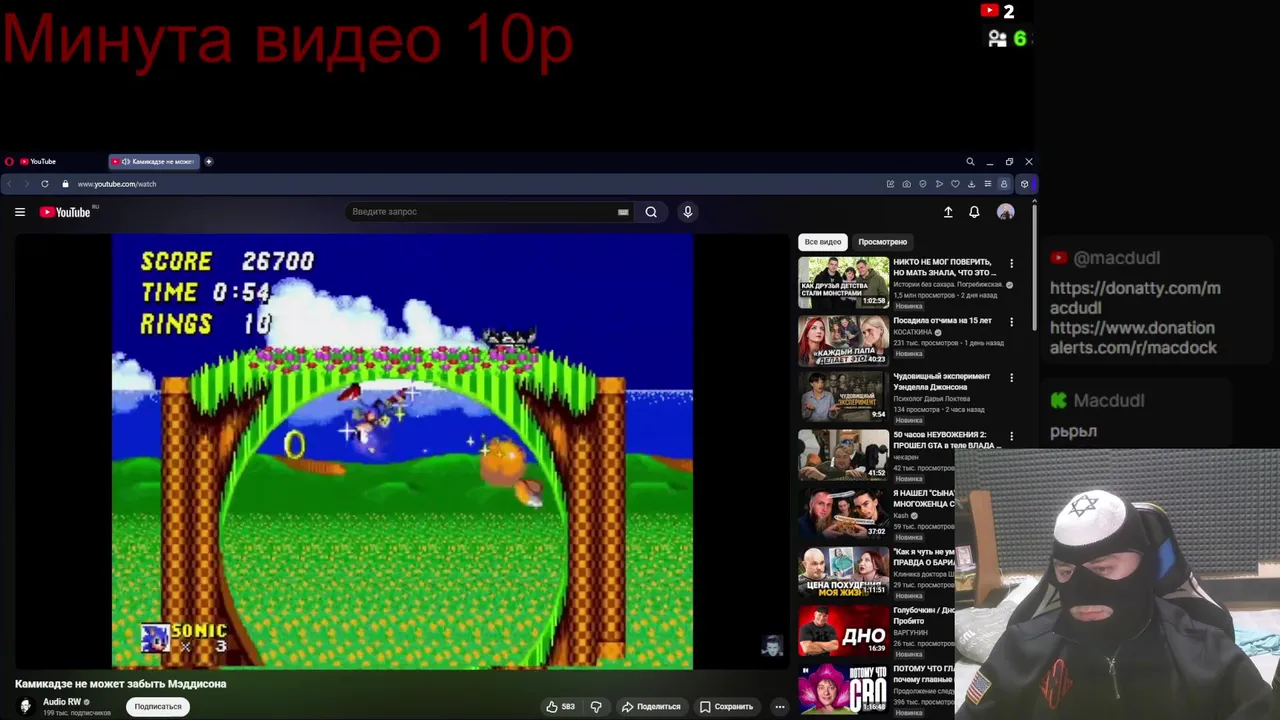The width and height of the screenshot is (1280, 720).
Task: Open the YouTube account avatar menu
Action: pyautogui.click(x=1006, y=212)
